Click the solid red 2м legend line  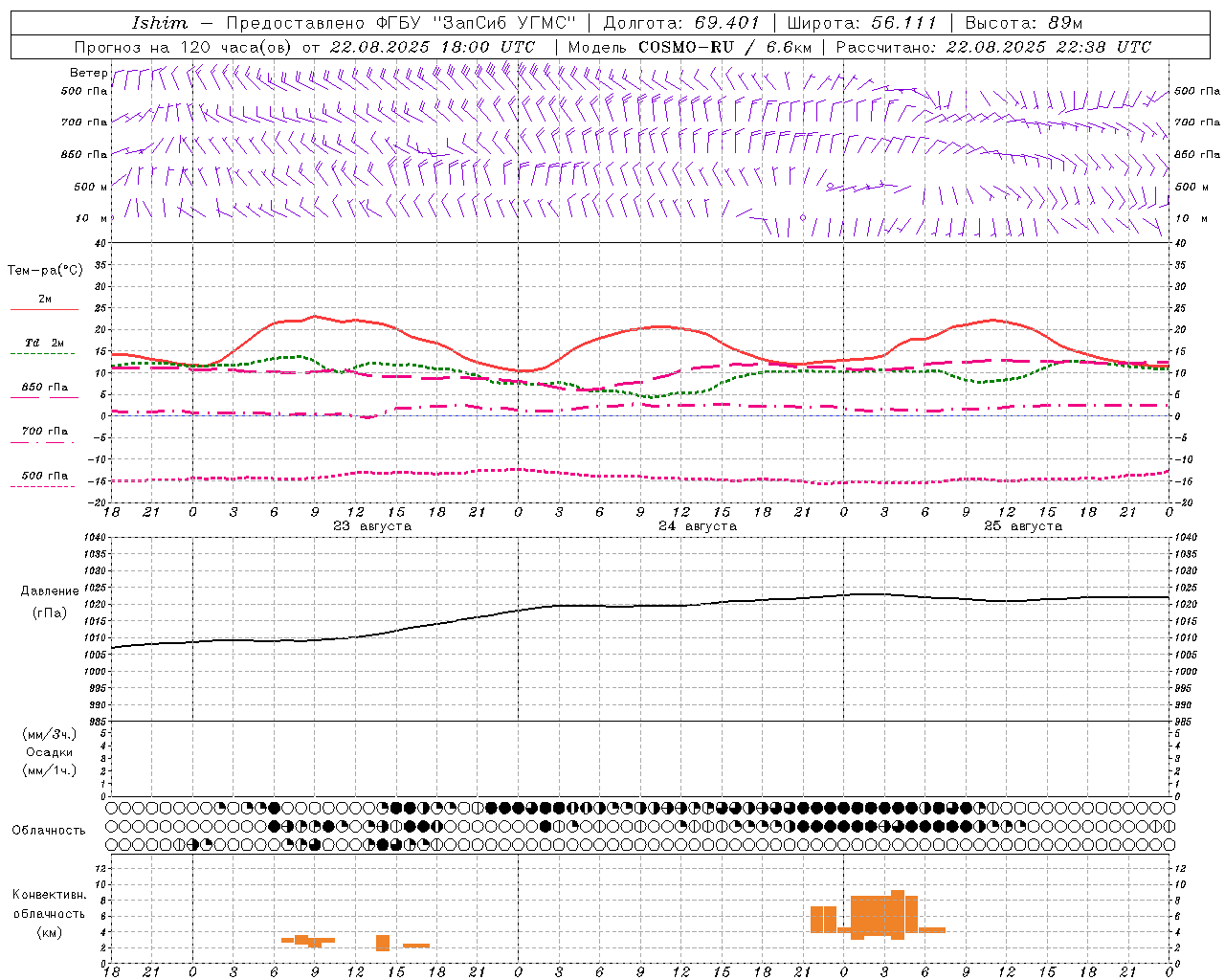coord(44,309)
